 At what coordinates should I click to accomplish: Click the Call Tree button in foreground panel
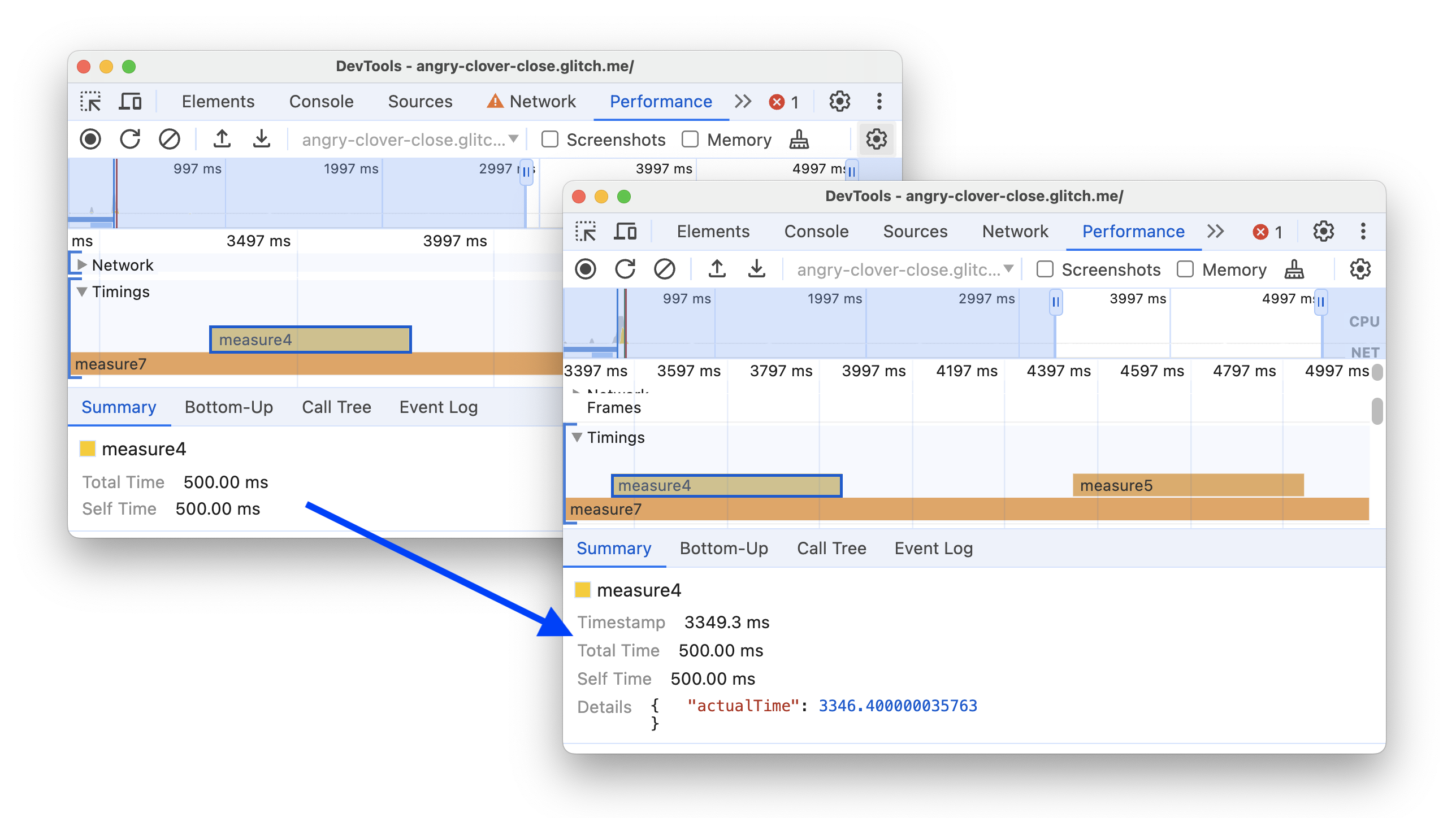click(x=830, y=547)
